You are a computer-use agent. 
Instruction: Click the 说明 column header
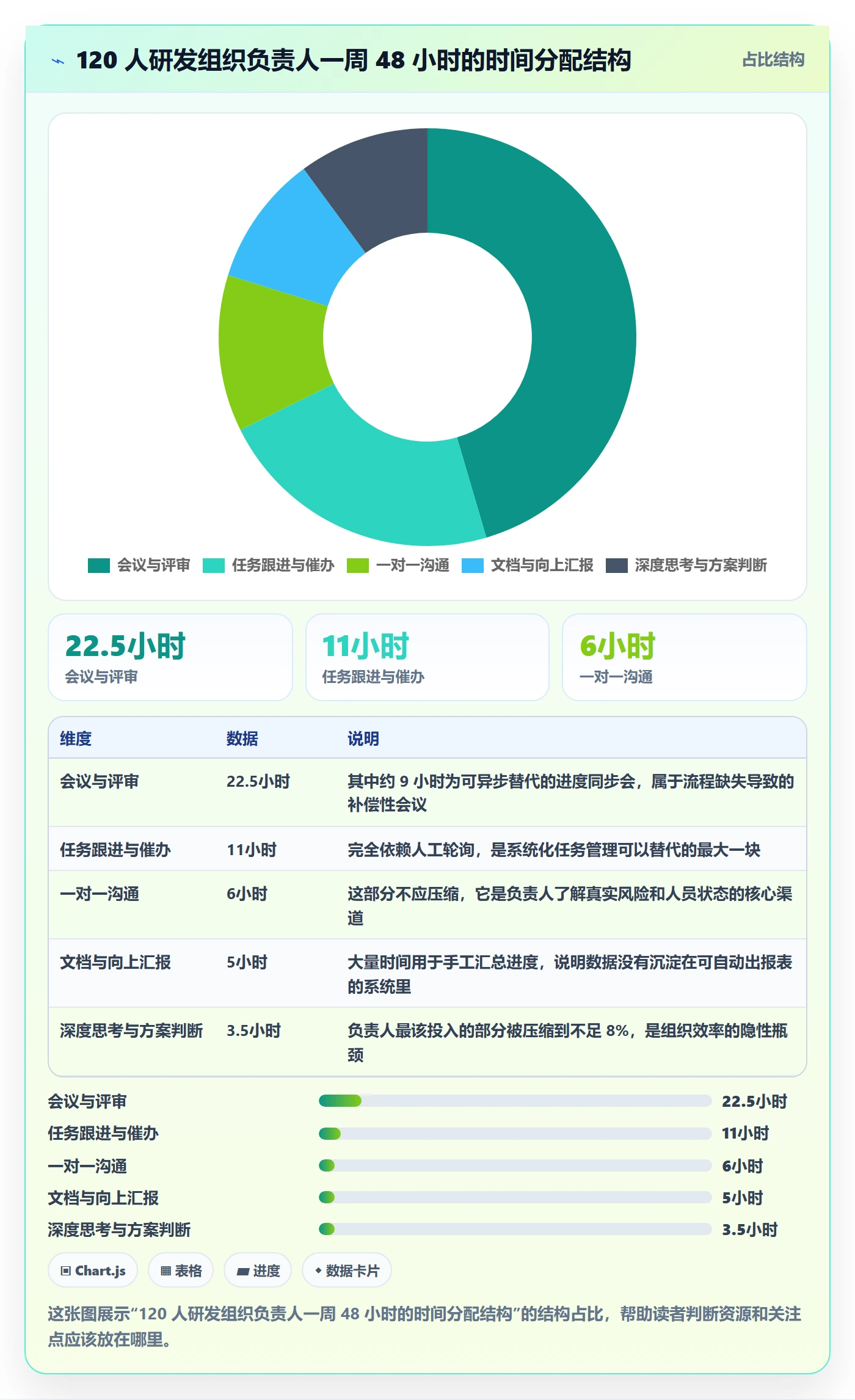[363, 738]
